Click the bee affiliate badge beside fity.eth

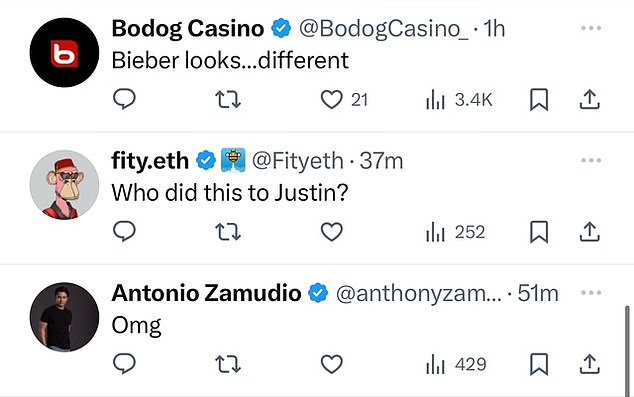tap(233, 160)
